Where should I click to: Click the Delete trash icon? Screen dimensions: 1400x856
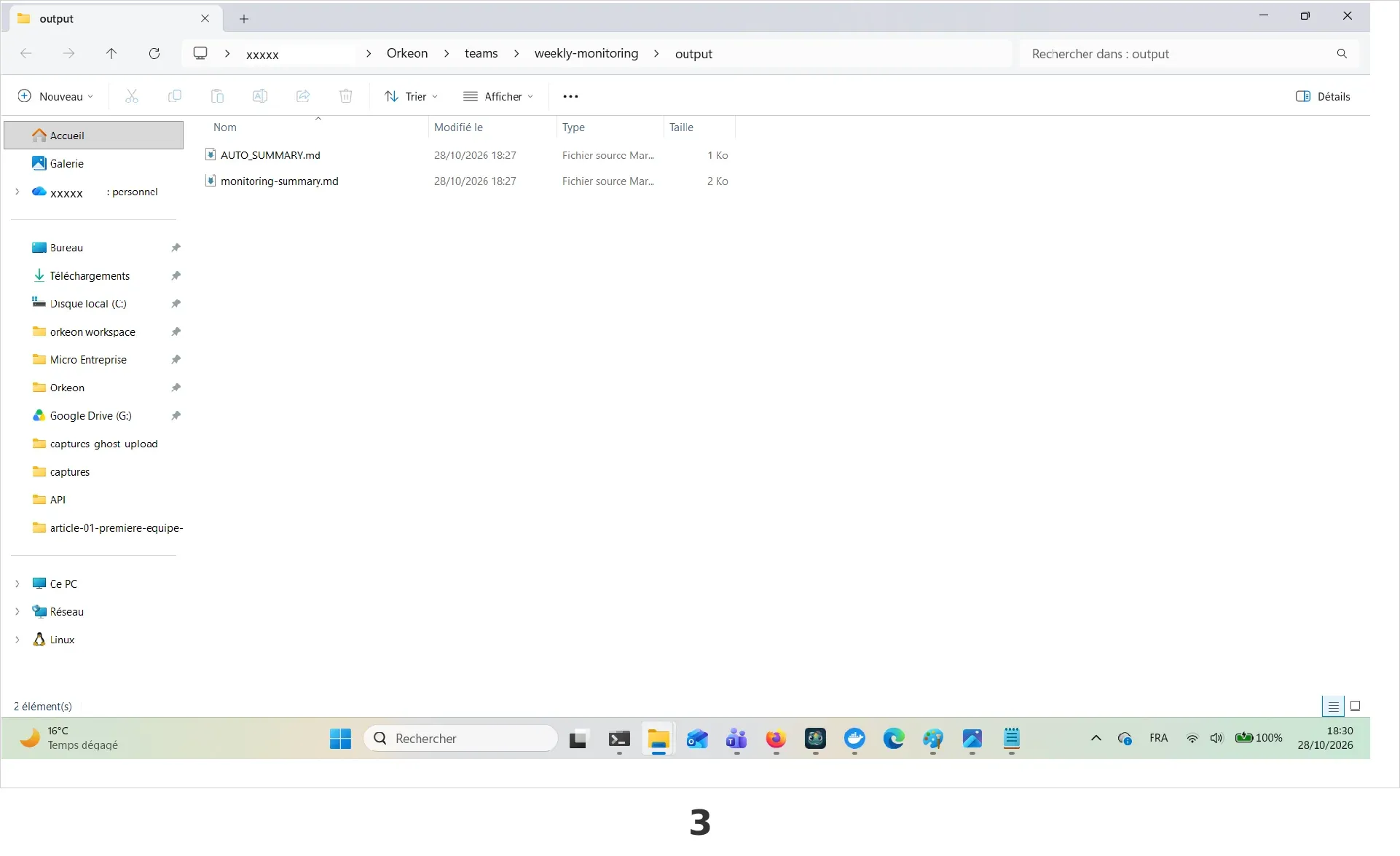(x=346, y=96)
